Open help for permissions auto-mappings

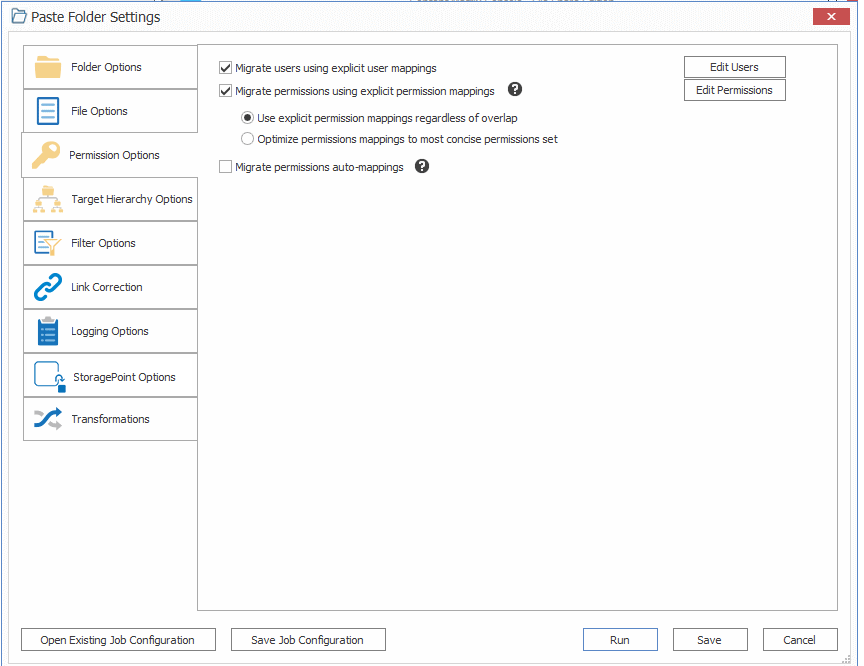point(421,165)
